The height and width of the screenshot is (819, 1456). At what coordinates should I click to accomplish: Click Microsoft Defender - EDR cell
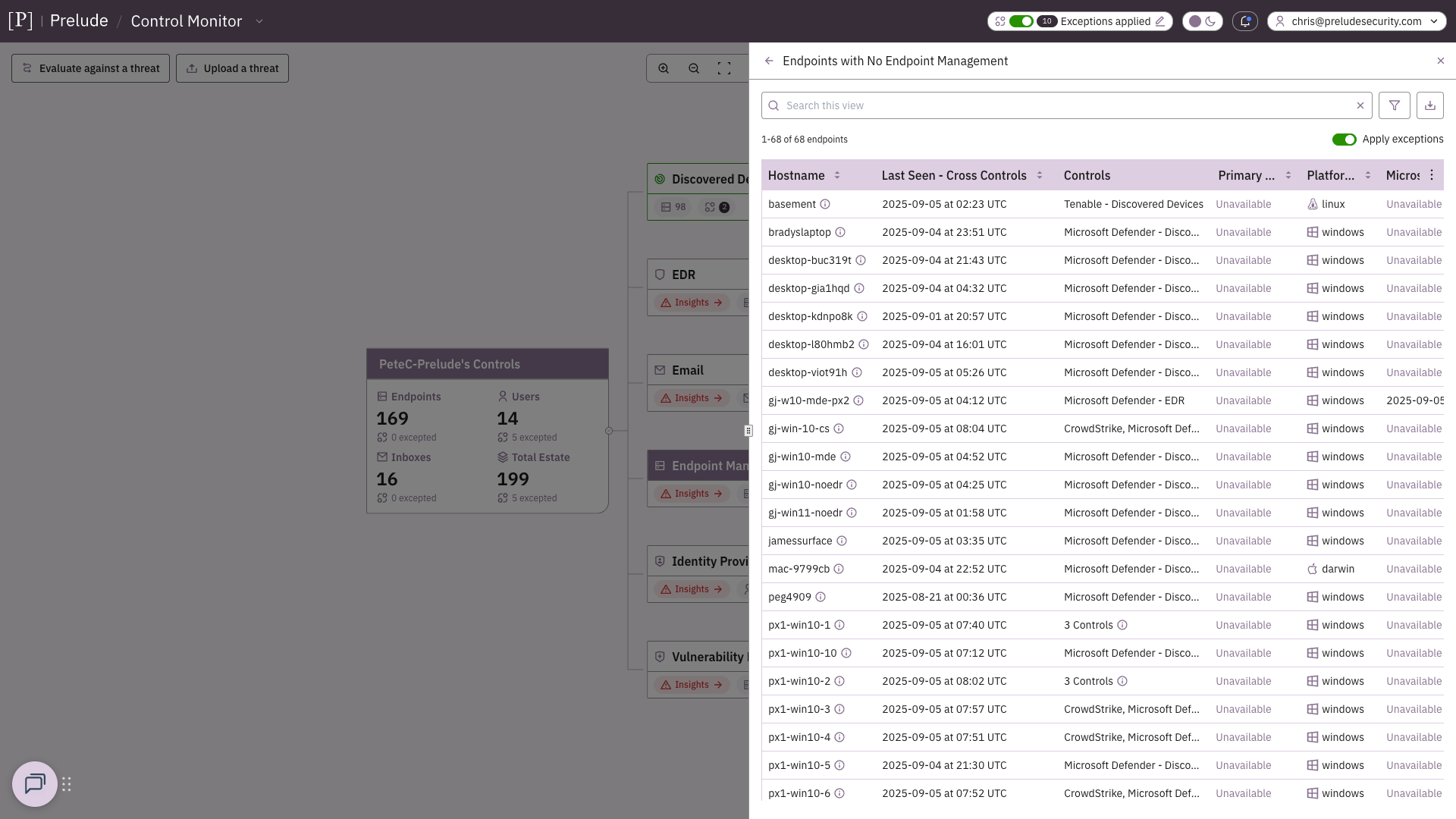pyautogui.click(x=1124, y=400)
